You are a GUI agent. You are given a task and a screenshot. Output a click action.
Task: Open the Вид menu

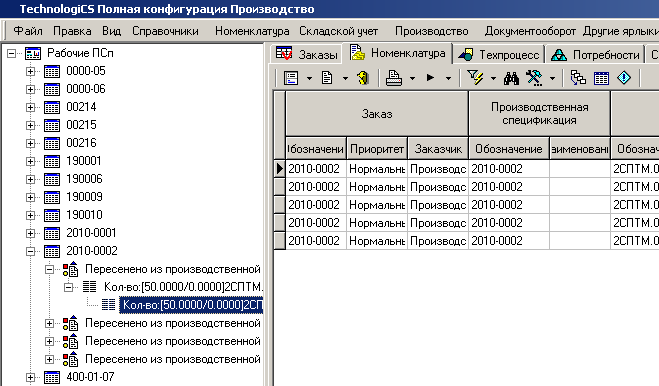111,31
